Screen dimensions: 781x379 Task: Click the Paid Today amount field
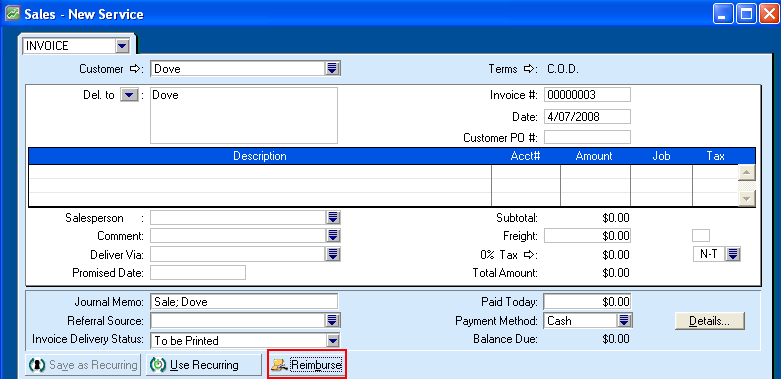587,302
